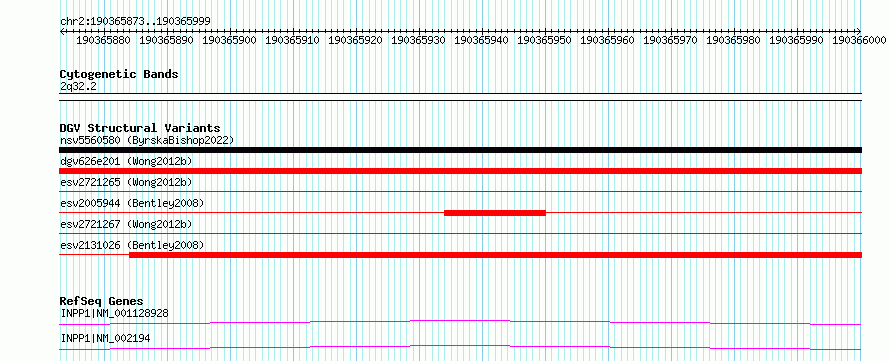This screenshot has width=890, height=361.
Task: Click ruler position 190365970
Action: pyautogui.click(x=670, y=40)
